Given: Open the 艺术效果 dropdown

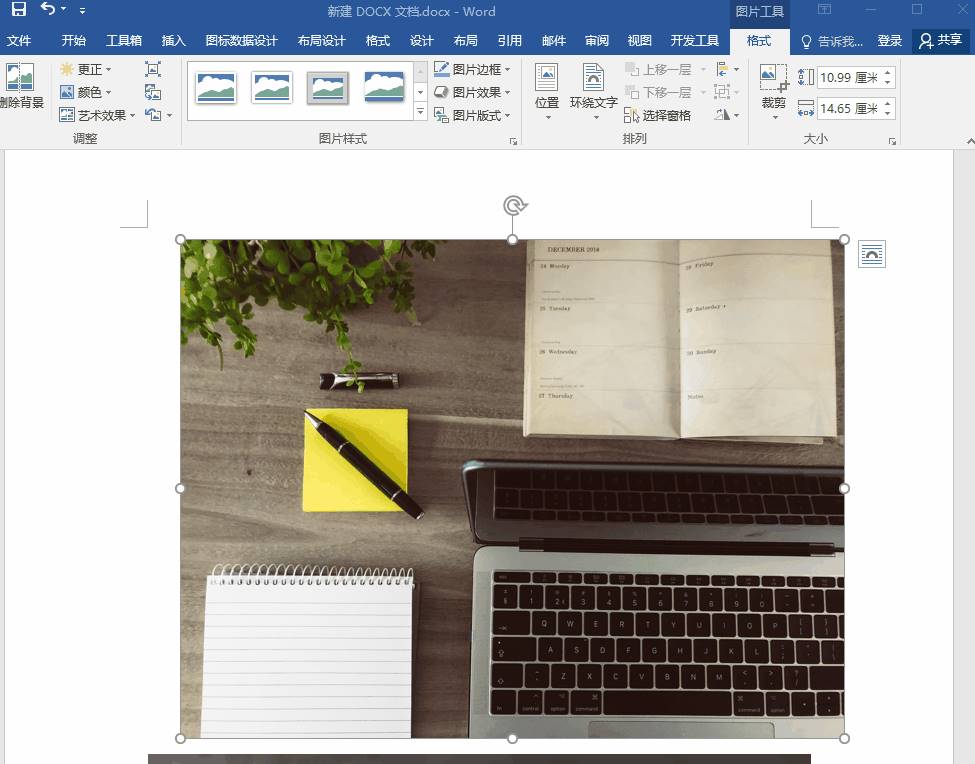Looking at the screenshot, I should (98, 115).
